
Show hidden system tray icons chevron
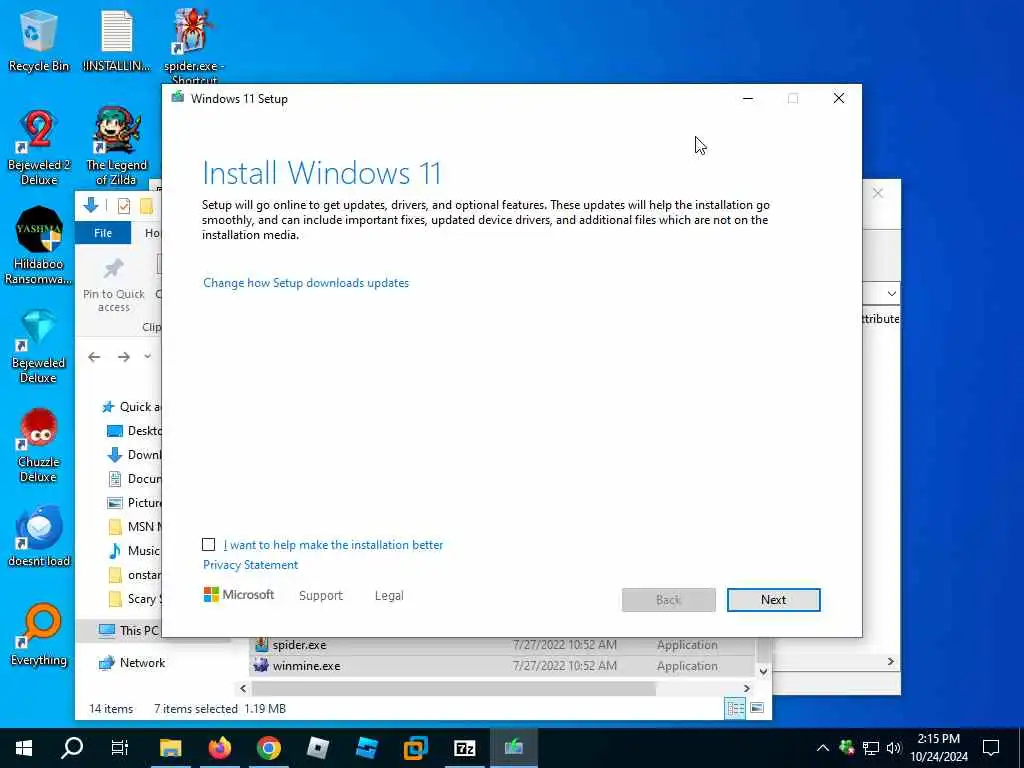(x=823, y=748)
